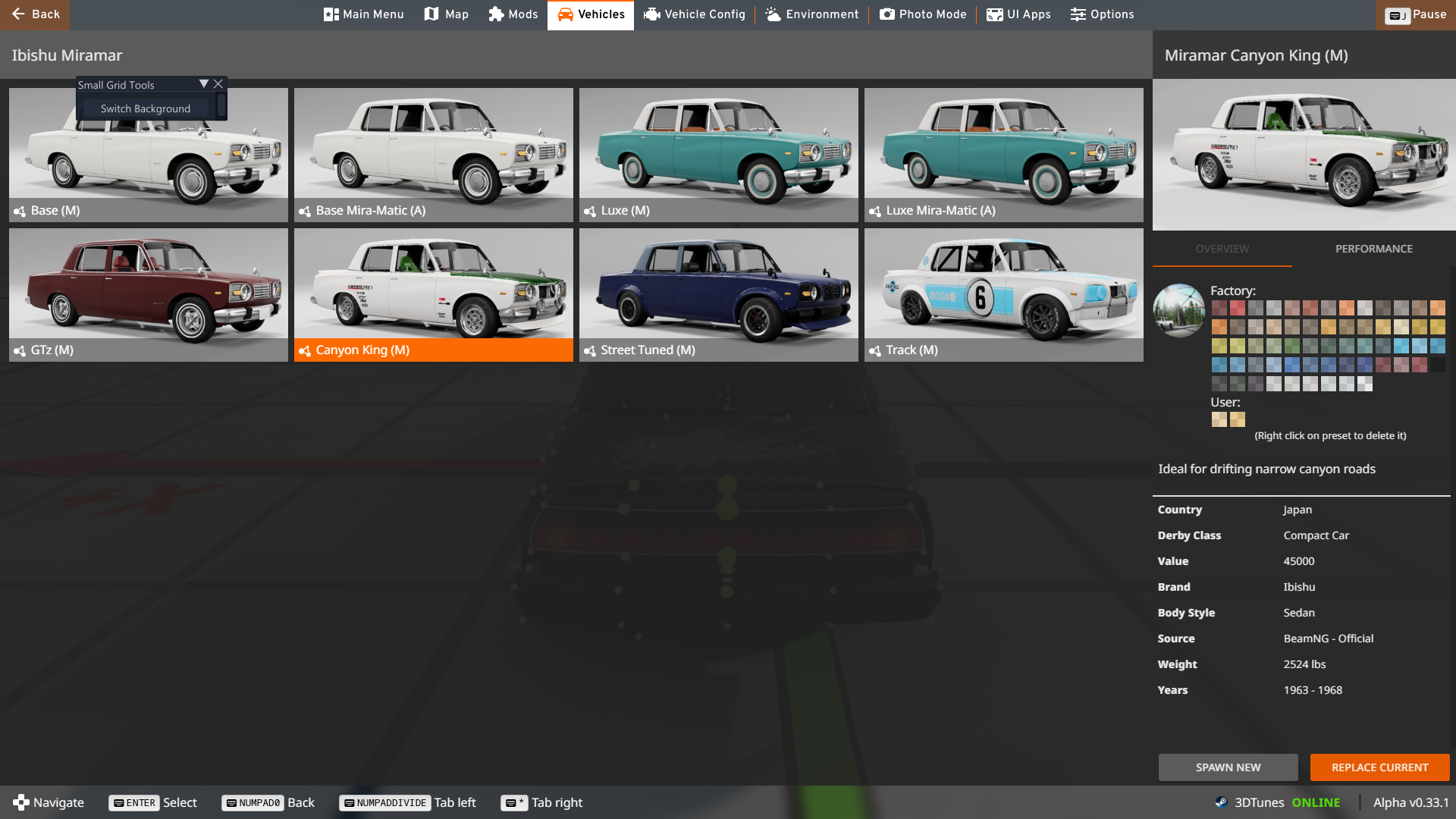This screenshot has width=1456, height=819.
Task: Click the config icon beside Base Mira-Matic (A)
Action: tap(305, 212)
